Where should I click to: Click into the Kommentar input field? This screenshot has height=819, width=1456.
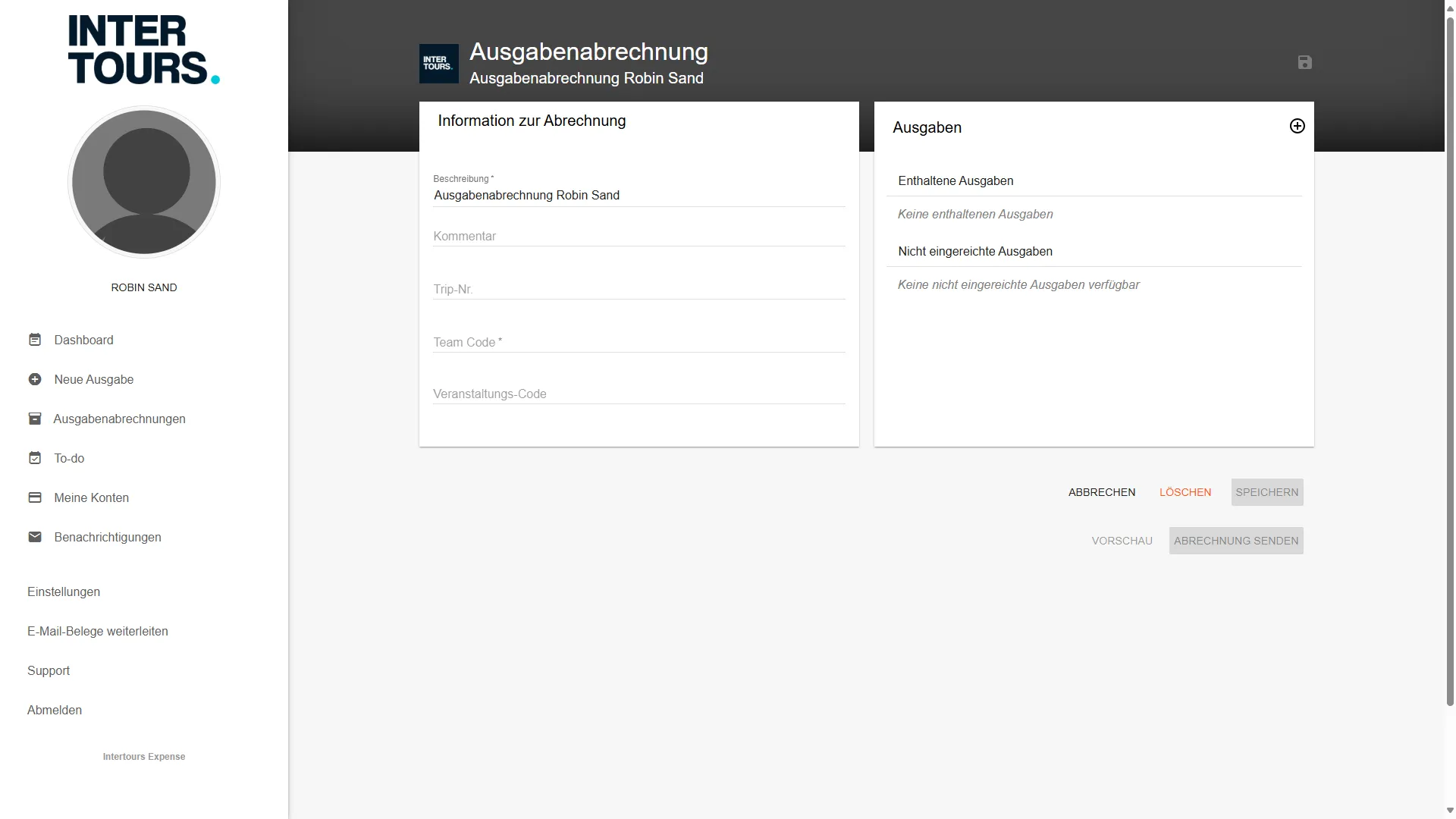[638, 236]
